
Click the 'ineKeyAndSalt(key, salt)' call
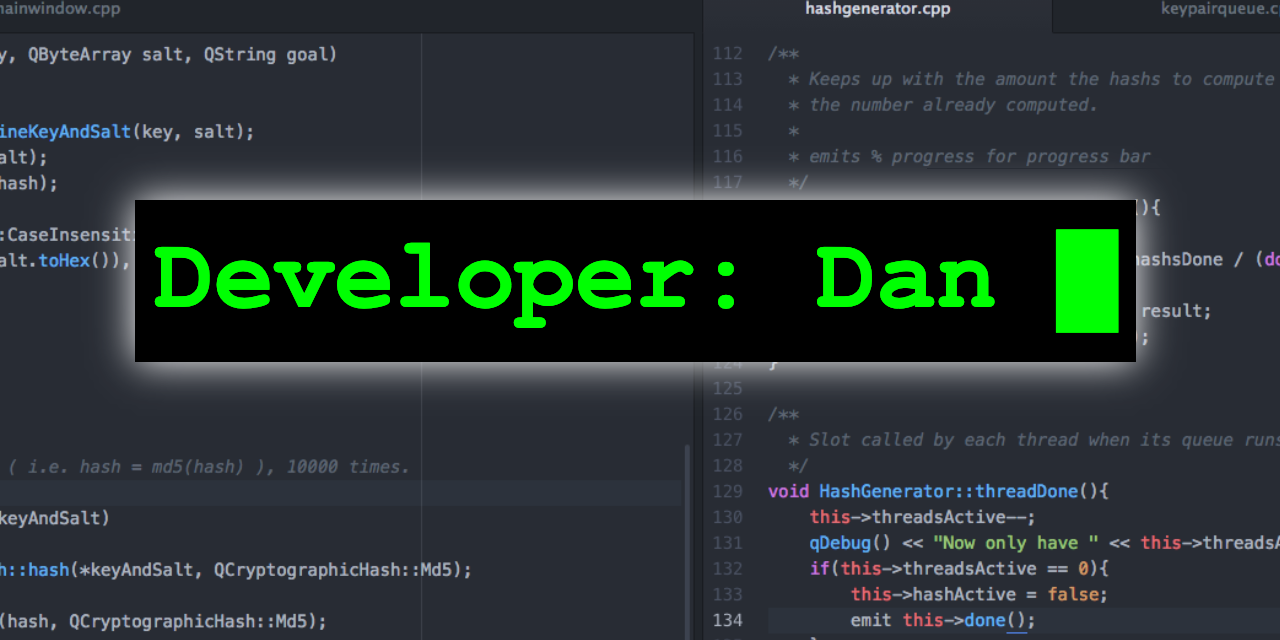(x=124, y=131)
